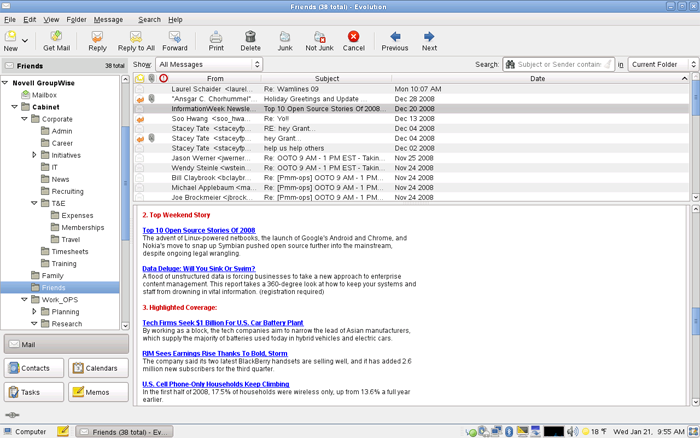Collapse the Work_OPS folder
This screenshot has height=438, width=700.
tap(25, 300)
